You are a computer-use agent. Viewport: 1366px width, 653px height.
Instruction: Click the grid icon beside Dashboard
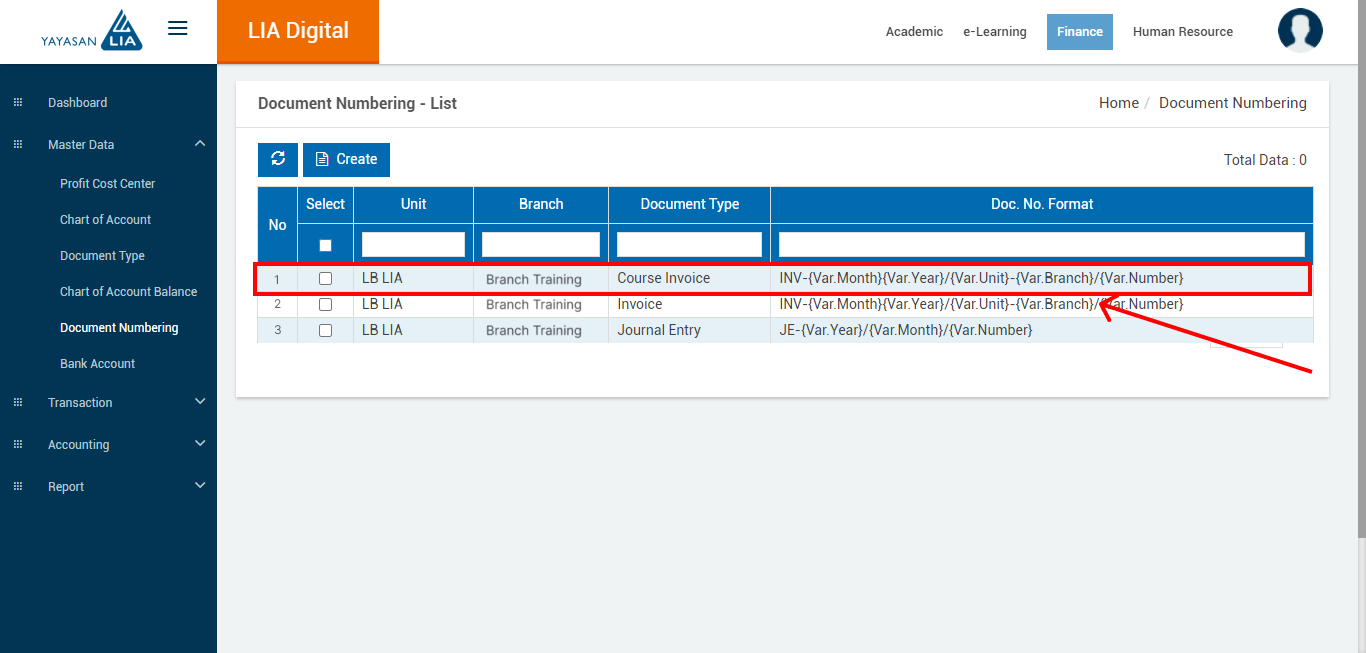pos(17,103)
